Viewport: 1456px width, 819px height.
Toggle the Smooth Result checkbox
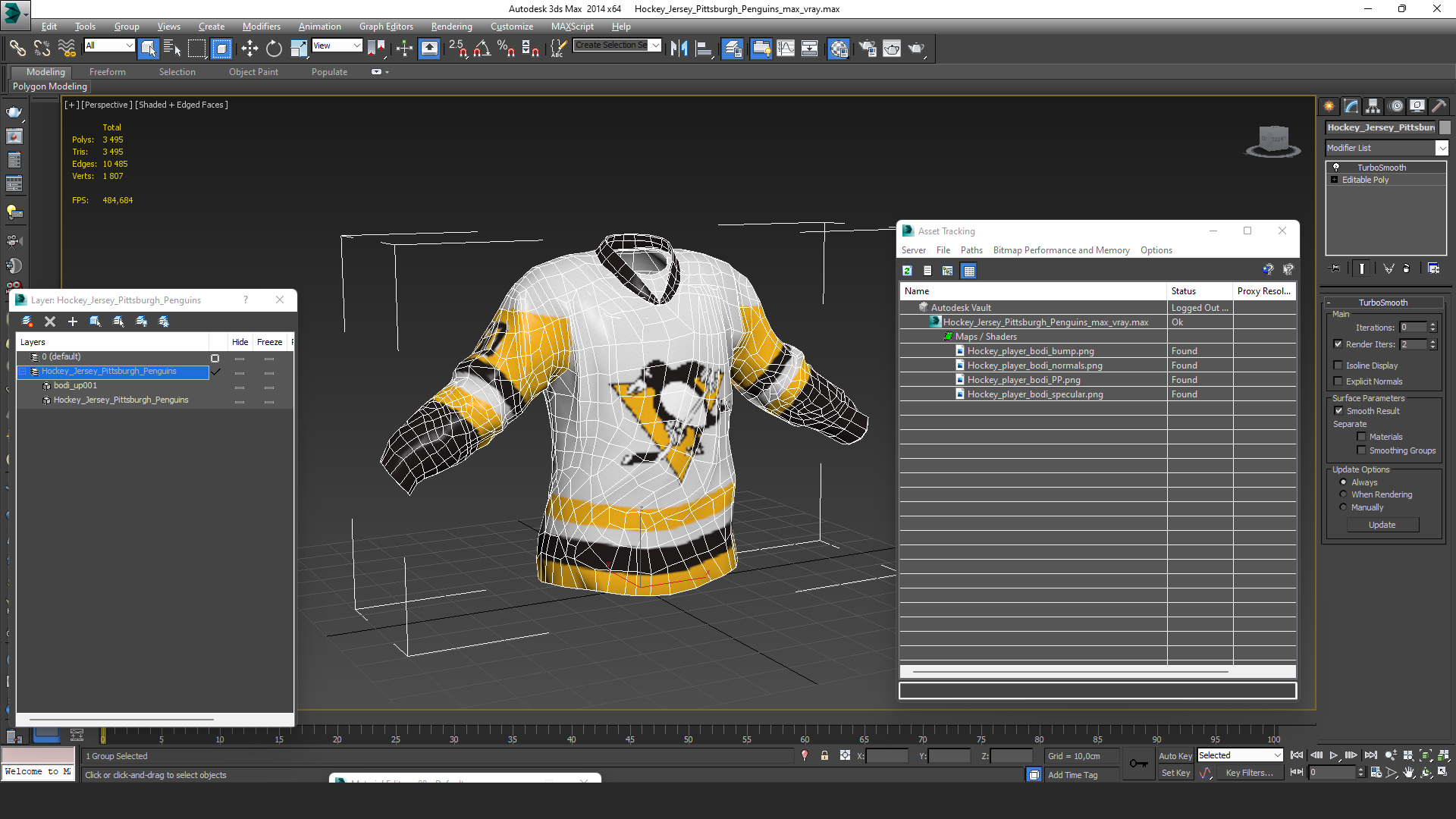tap(1339, 411)
